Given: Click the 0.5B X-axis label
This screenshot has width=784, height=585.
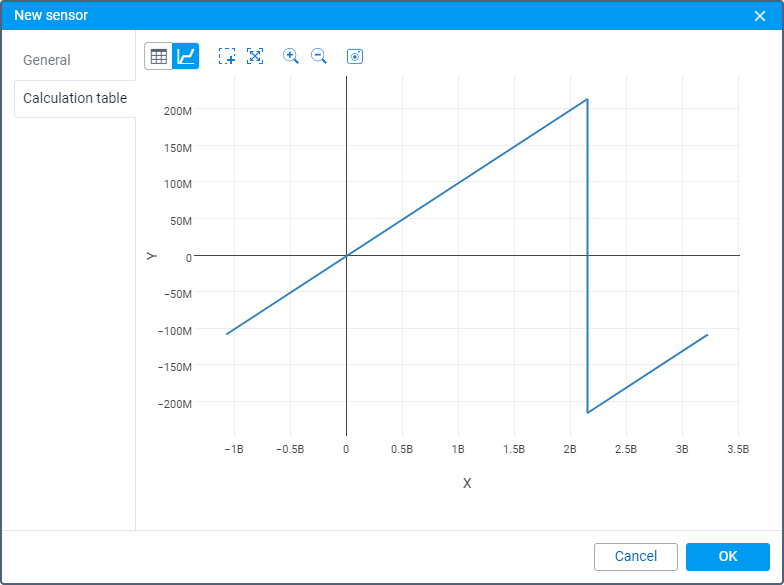Looking at the screenshot, I should click(x=402, y=449).
